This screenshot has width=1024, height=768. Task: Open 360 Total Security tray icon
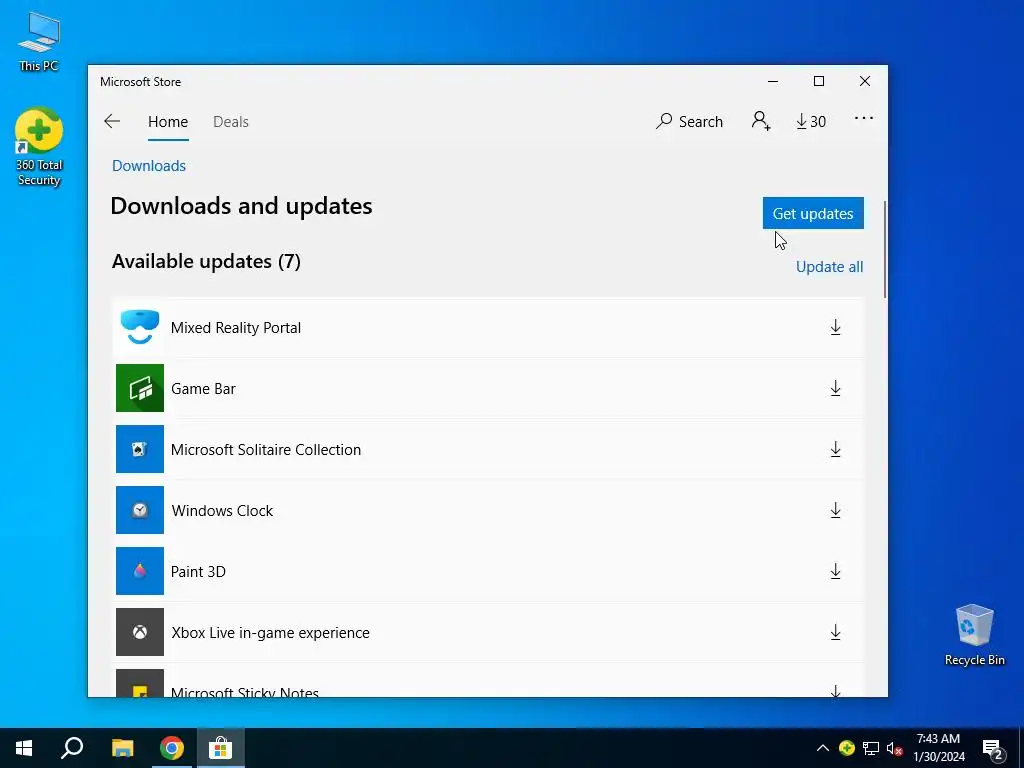click(x=846, y=748)
